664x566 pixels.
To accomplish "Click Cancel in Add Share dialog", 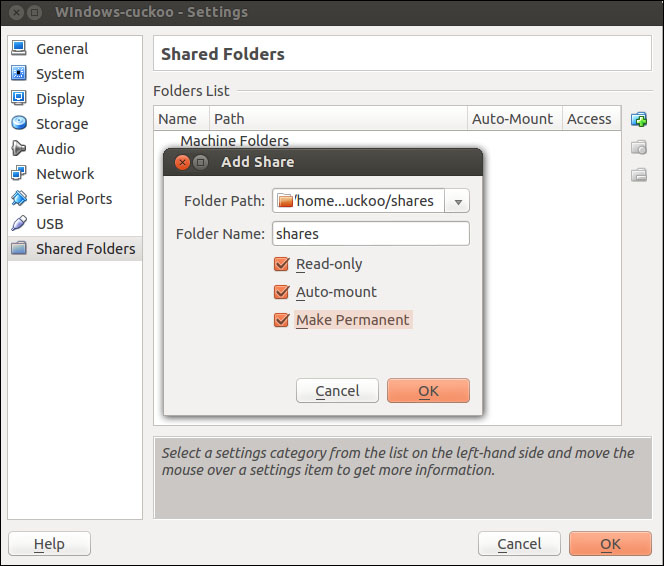I will (x=337, y=390).
